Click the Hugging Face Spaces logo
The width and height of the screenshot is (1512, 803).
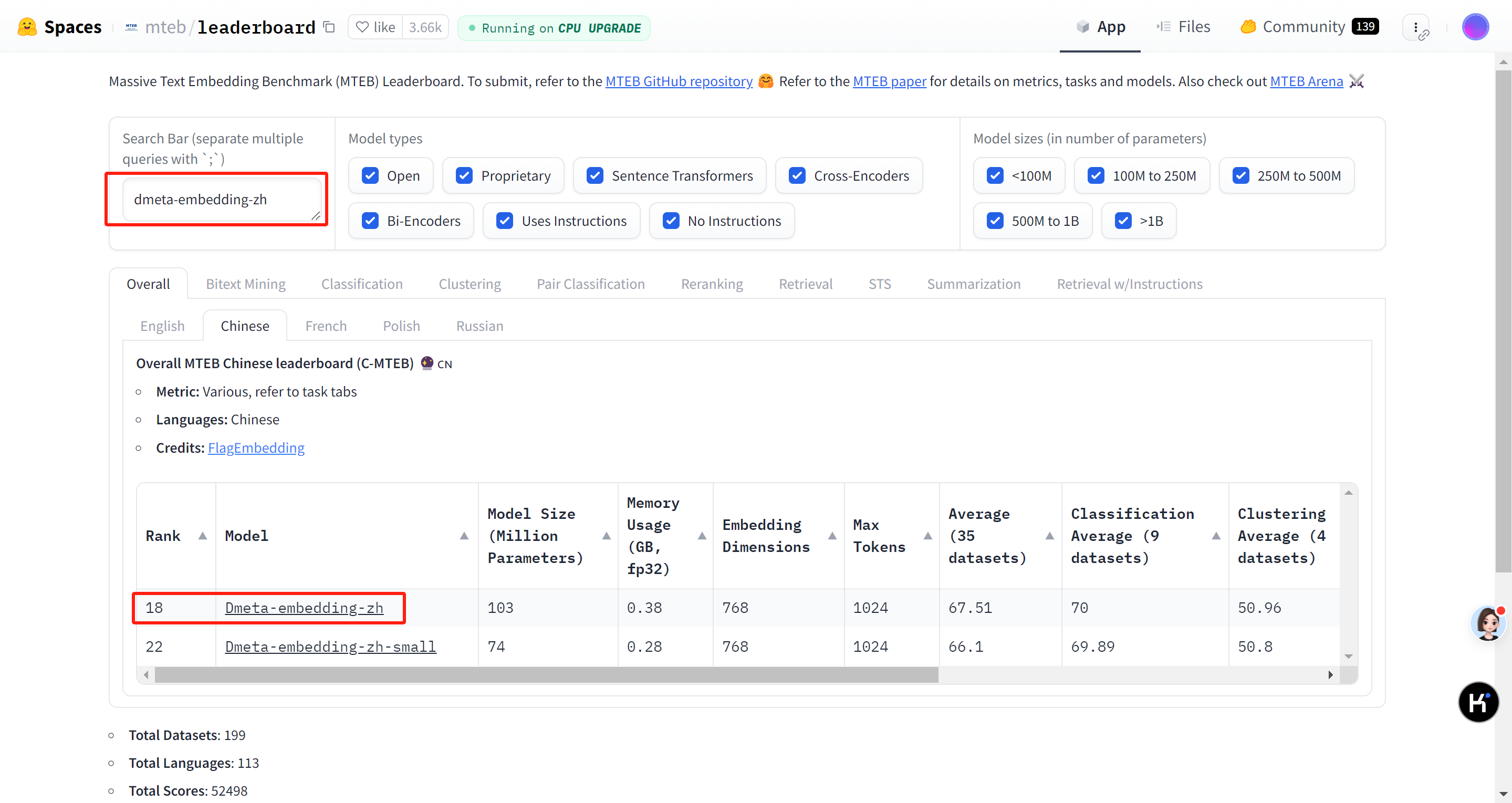pos(28,27)
